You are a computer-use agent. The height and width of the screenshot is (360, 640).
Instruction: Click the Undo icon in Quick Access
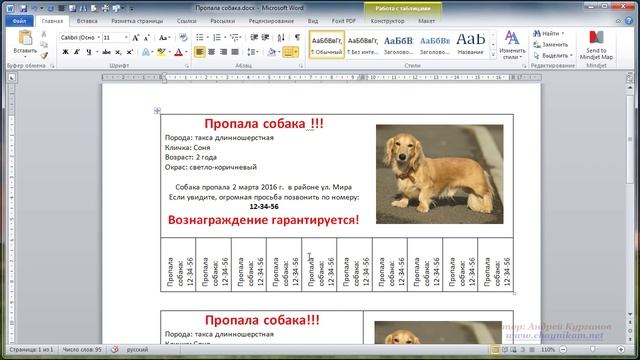[x=35, y=8]
